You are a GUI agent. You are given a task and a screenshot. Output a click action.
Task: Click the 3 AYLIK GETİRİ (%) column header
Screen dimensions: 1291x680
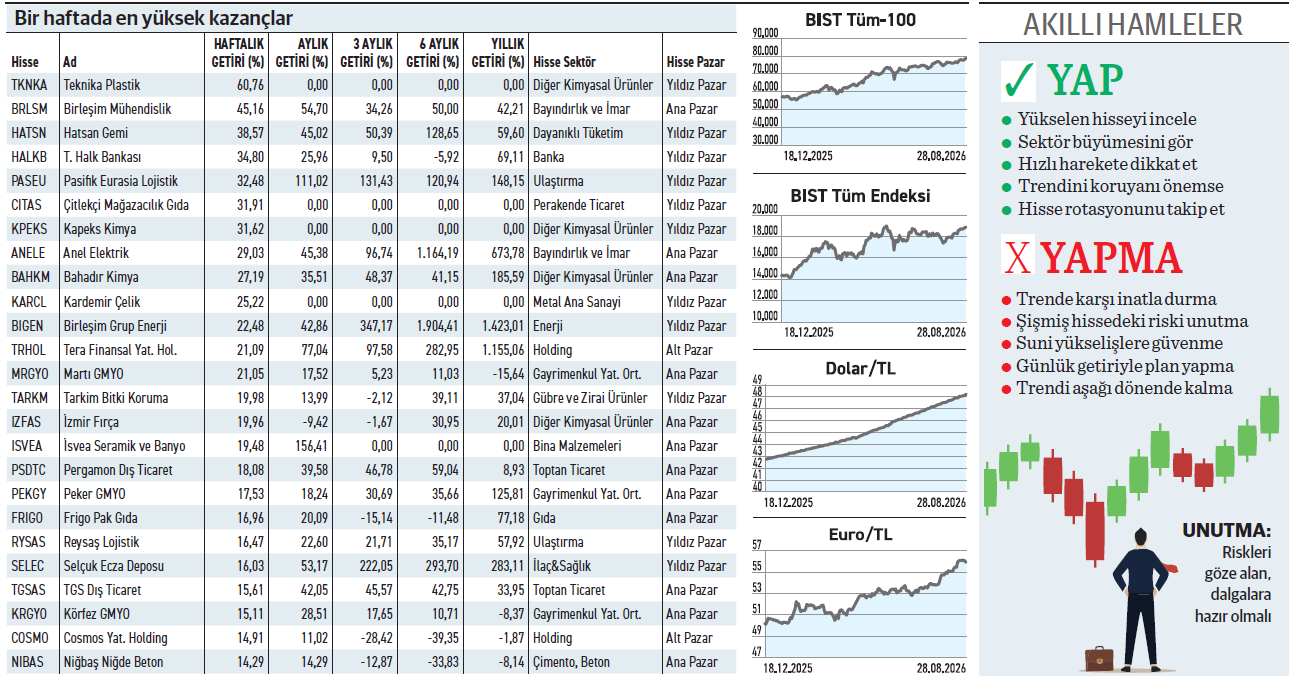pyautogui.click(x=365, y=54)
